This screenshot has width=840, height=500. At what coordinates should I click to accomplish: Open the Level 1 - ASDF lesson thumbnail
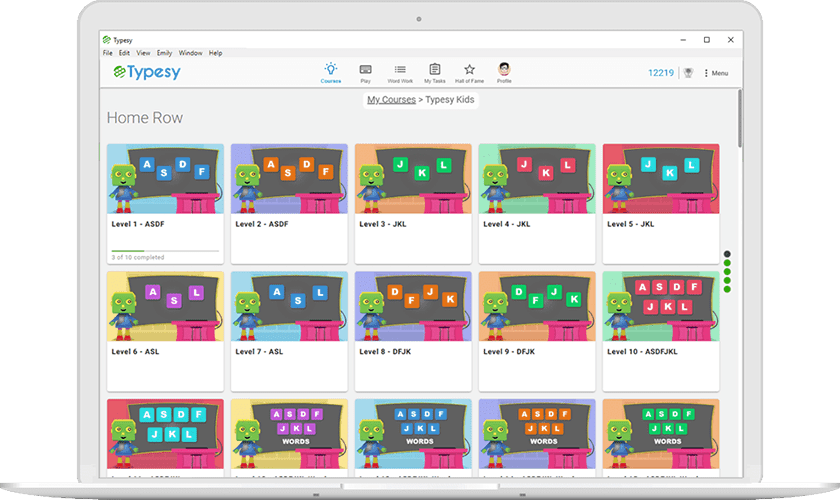(x=165, y=178)
